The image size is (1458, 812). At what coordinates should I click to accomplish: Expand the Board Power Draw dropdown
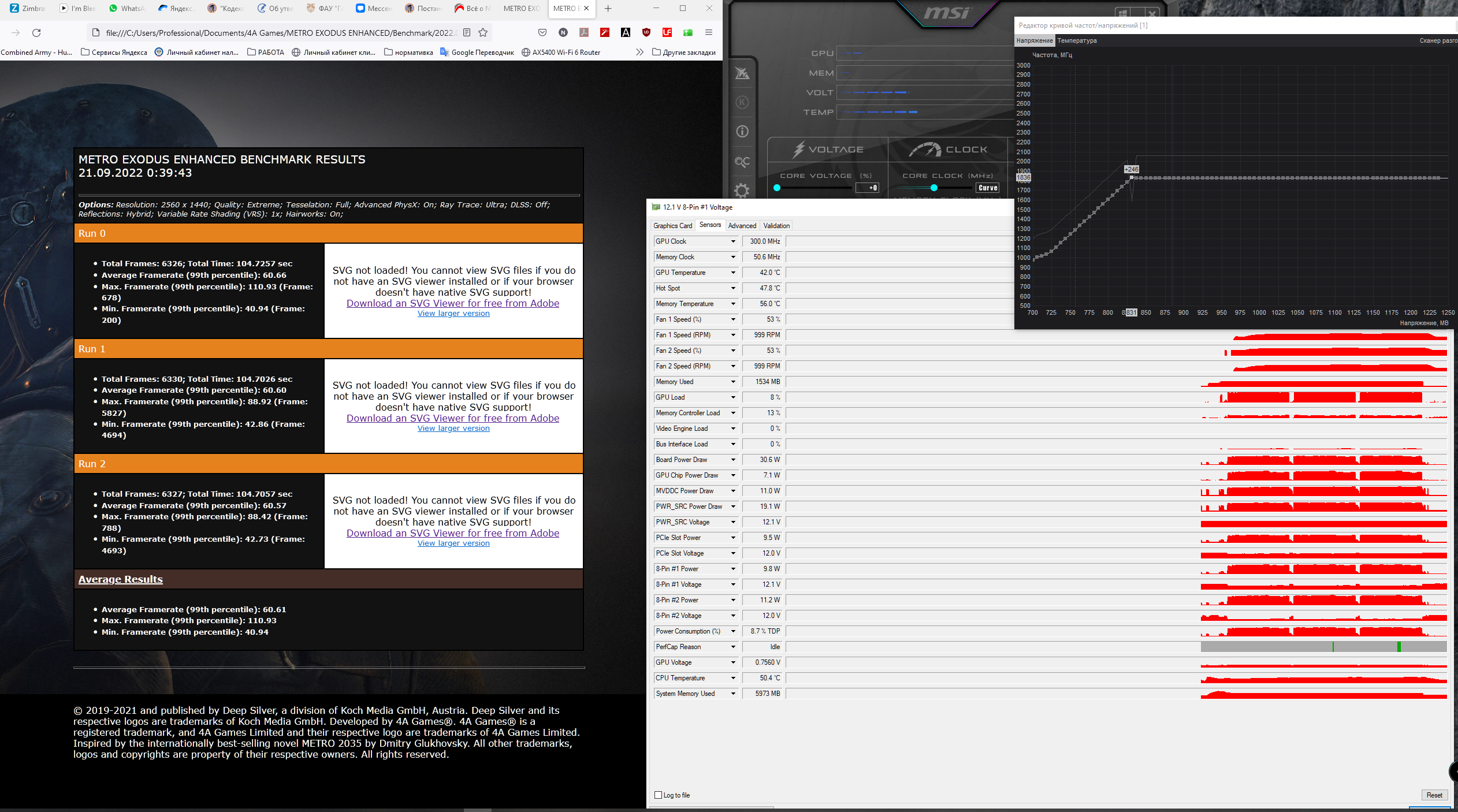733,460
